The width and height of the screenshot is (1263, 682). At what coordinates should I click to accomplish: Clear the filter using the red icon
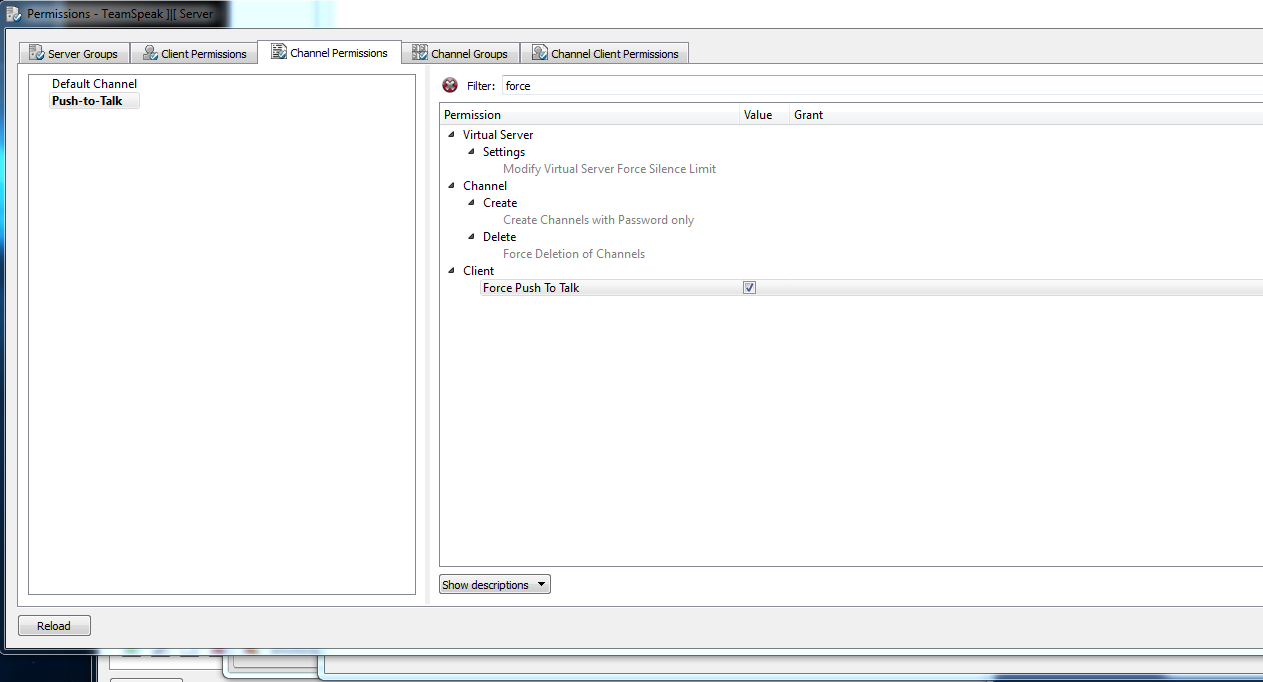(x=450, y=86)
